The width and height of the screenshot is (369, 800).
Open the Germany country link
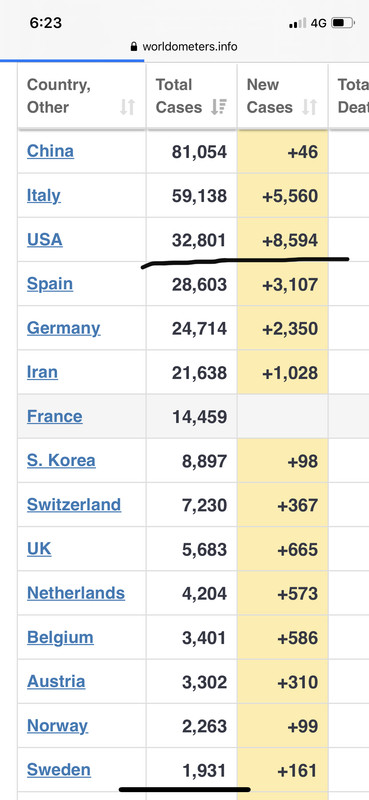[x=64, y=328]
